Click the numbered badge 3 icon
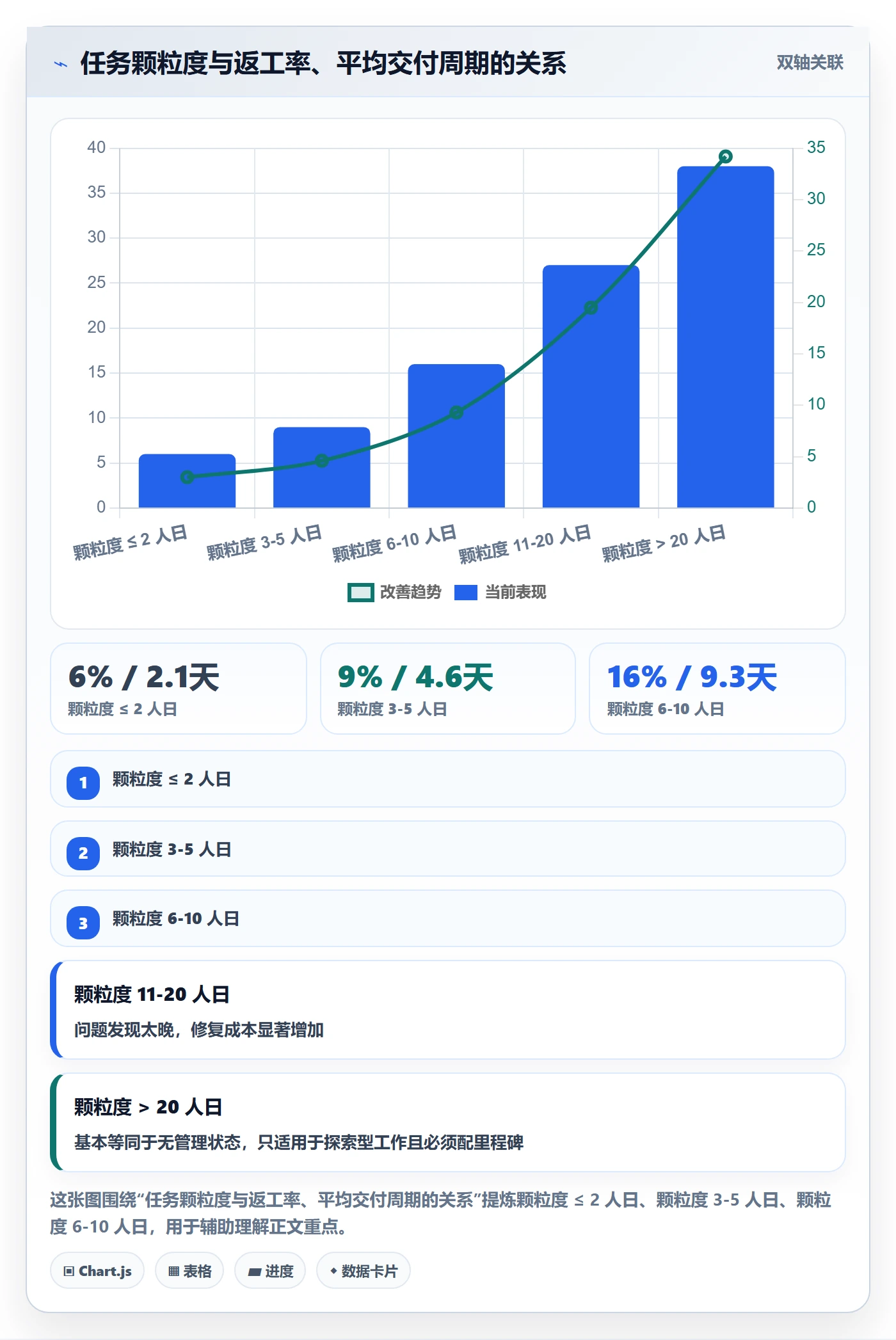The height and width of the screenshot is (1340, 896). tap(83, 923)
